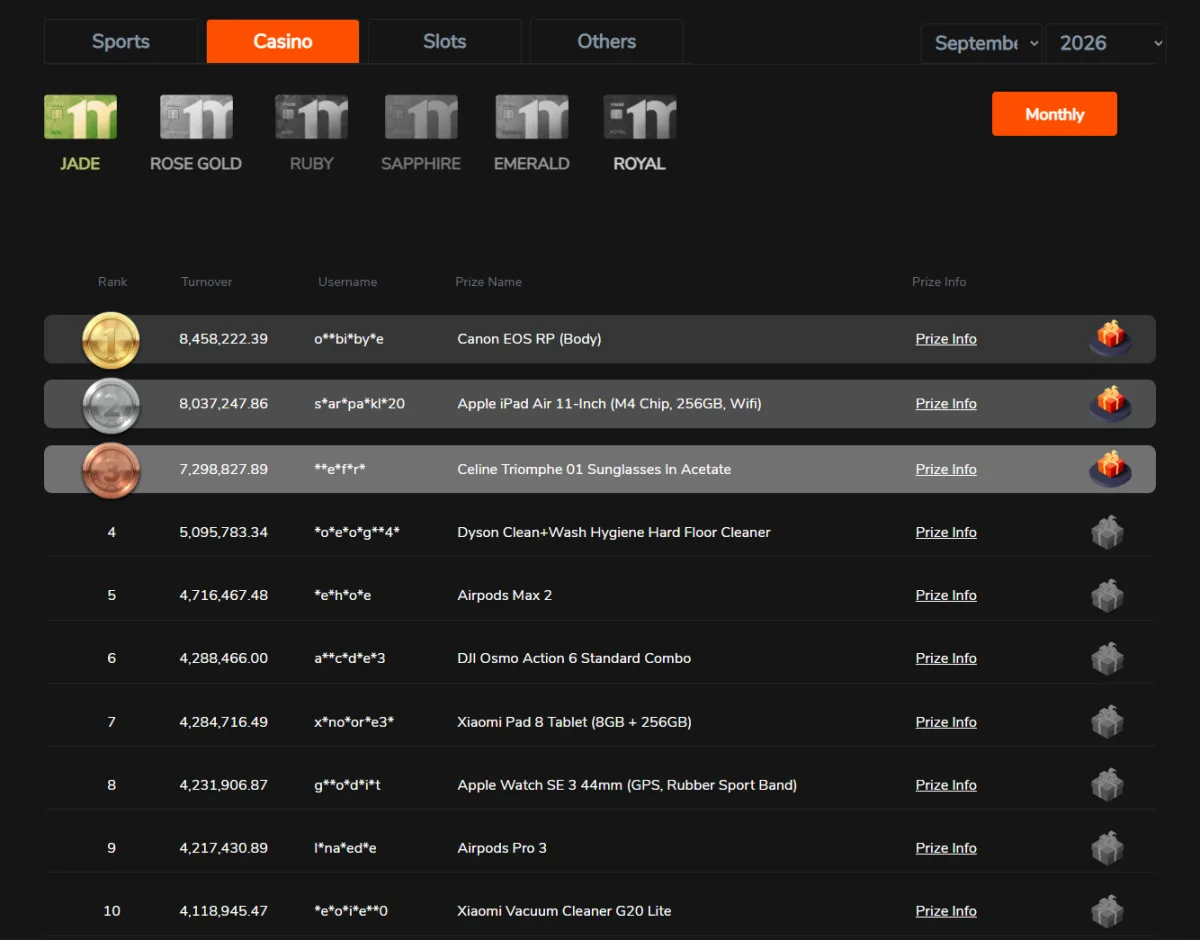This screenshot has width=1200, height=940.
Task: Open red gift box for Apple iPad Air
Action: [x=1110, y=403]
